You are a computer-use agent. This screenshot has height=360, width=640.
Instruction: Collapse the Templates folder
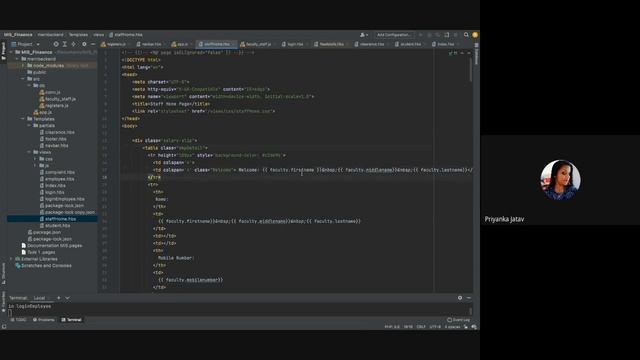(x=23, y=119)
